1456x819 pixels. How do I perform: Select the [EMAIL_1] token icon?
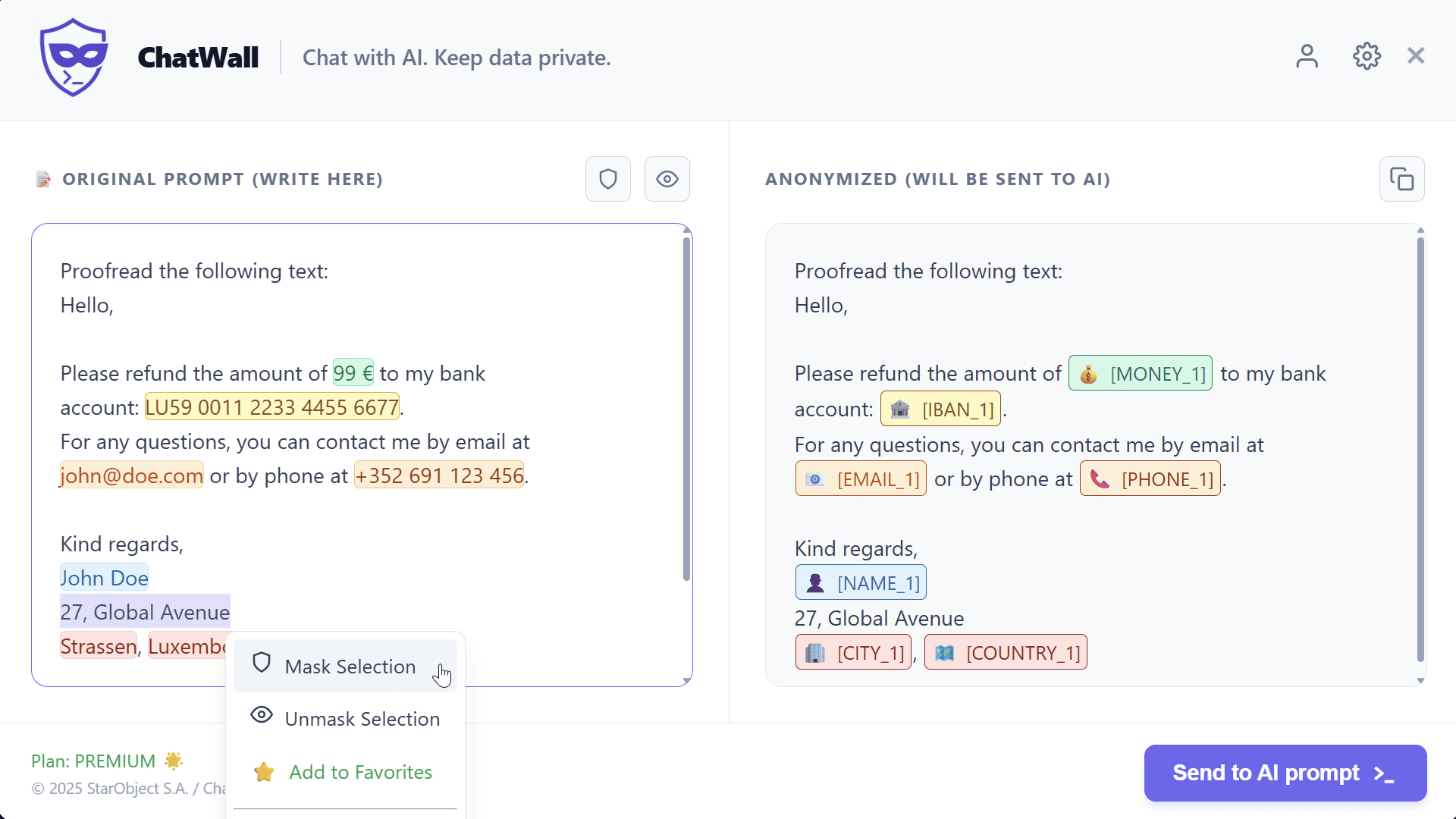click(861, 479)
